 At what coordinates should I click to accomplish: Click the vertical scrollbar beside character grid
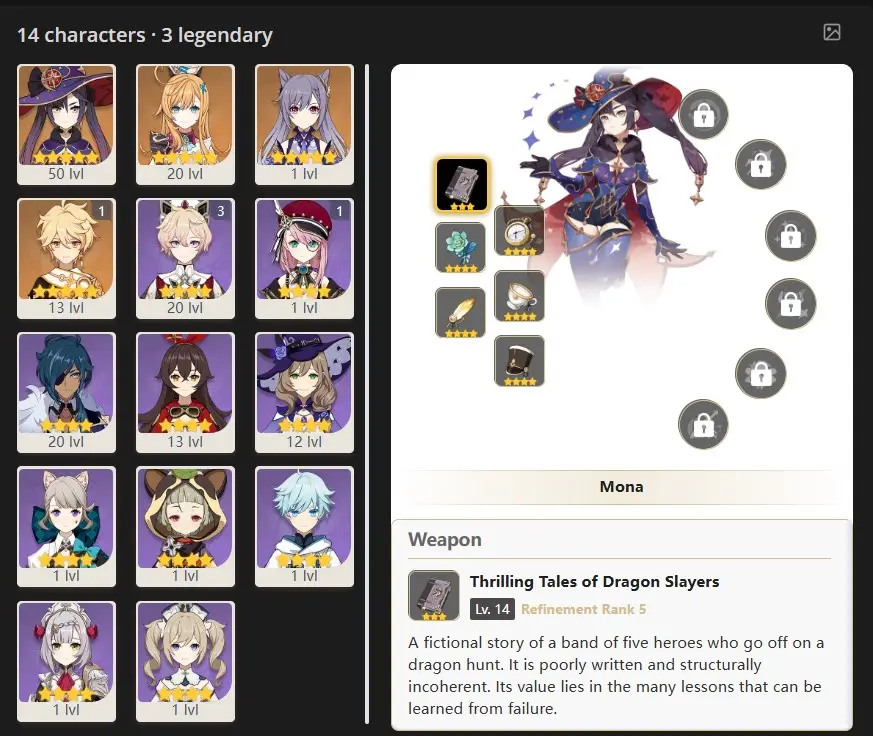[x=367, y=394]
